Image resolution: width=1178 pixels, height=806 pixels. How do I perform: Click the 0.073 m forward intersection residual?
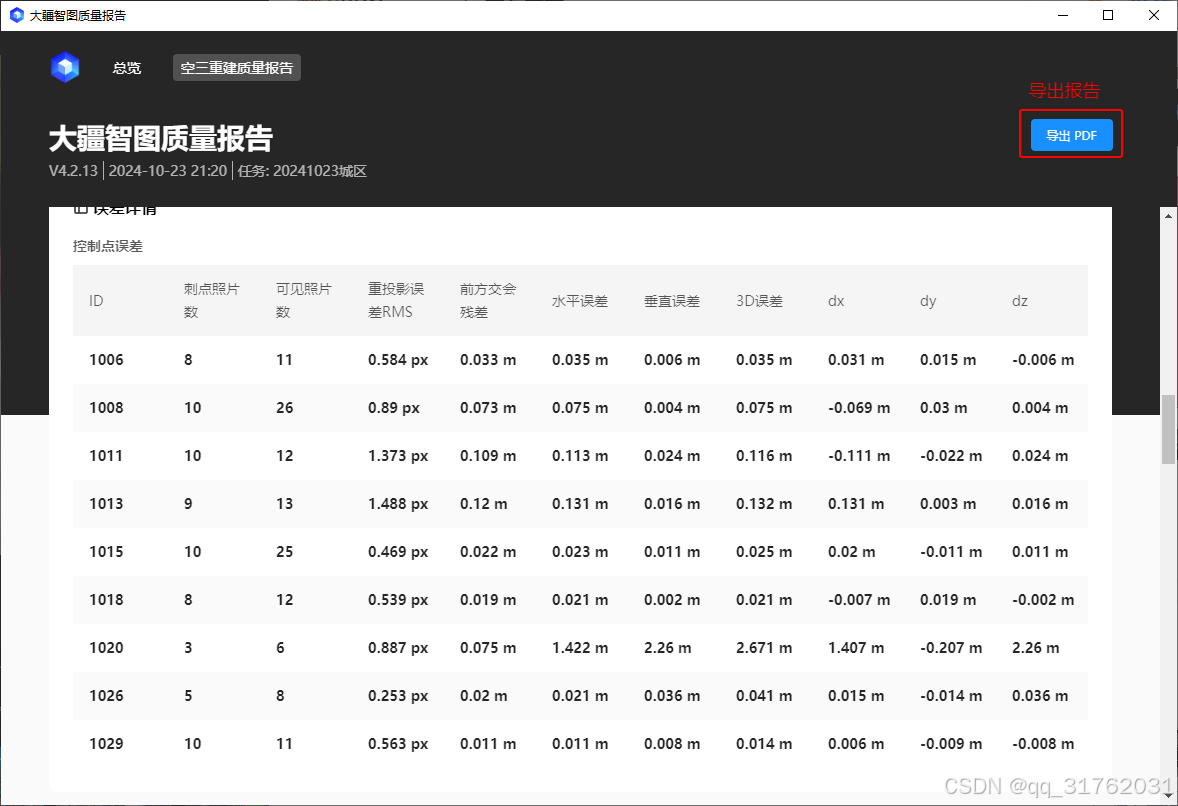[x=488, y=408]
